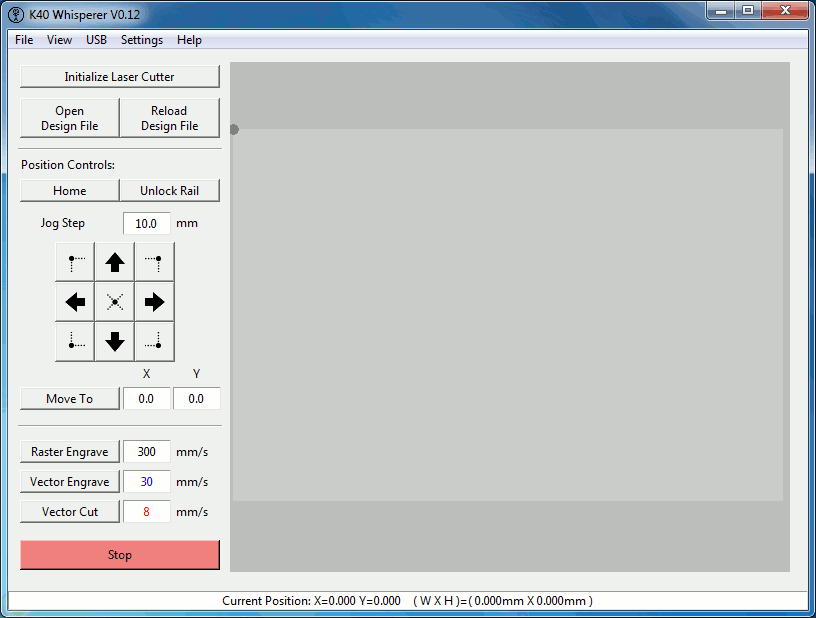
Task: Click the K40 Whisperer title bar icon
Action: coord(16,15)
